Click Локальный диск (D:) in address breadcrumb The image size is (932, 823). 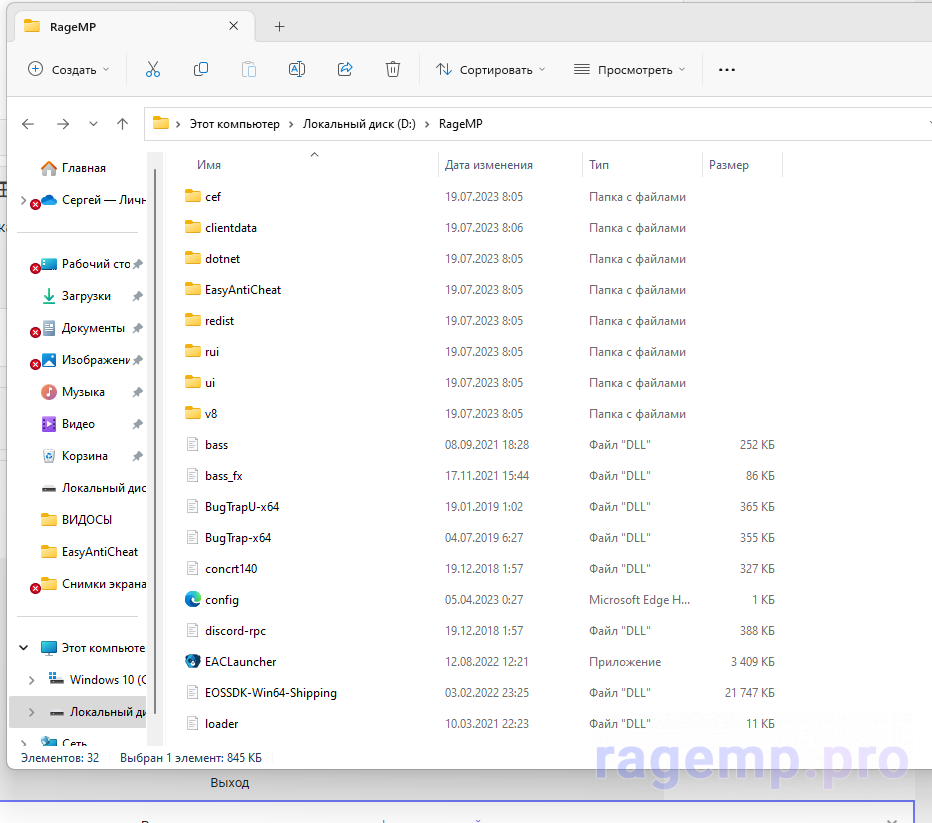pyautogui.click(x=359, y=124)
